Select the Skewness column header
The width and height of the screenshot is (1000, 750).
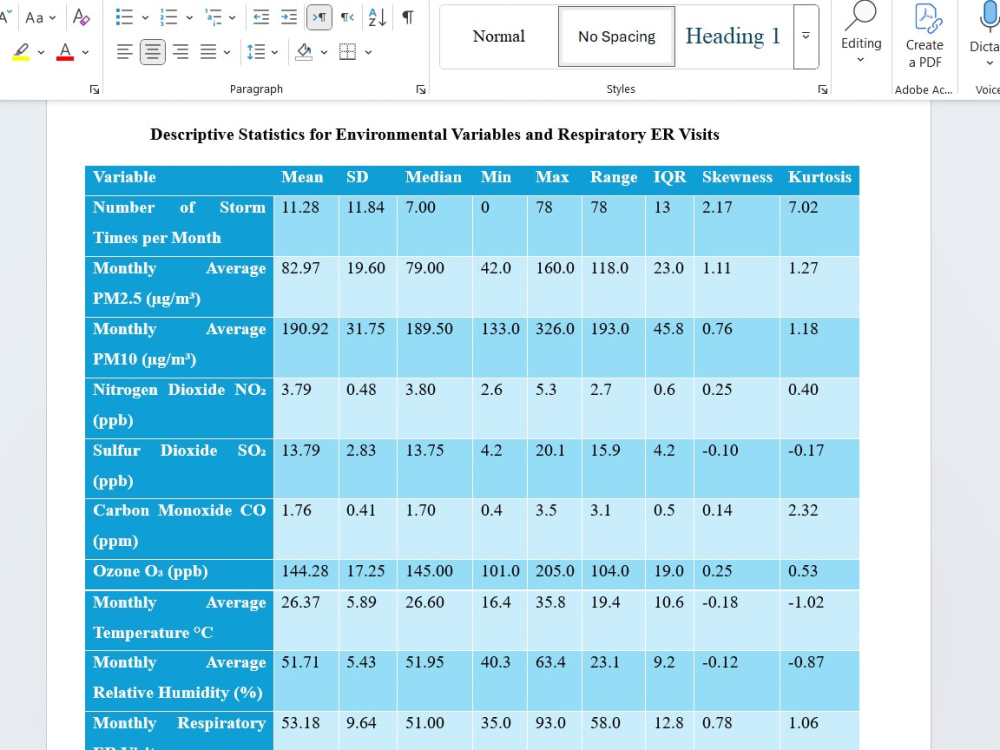pos(737,177)
